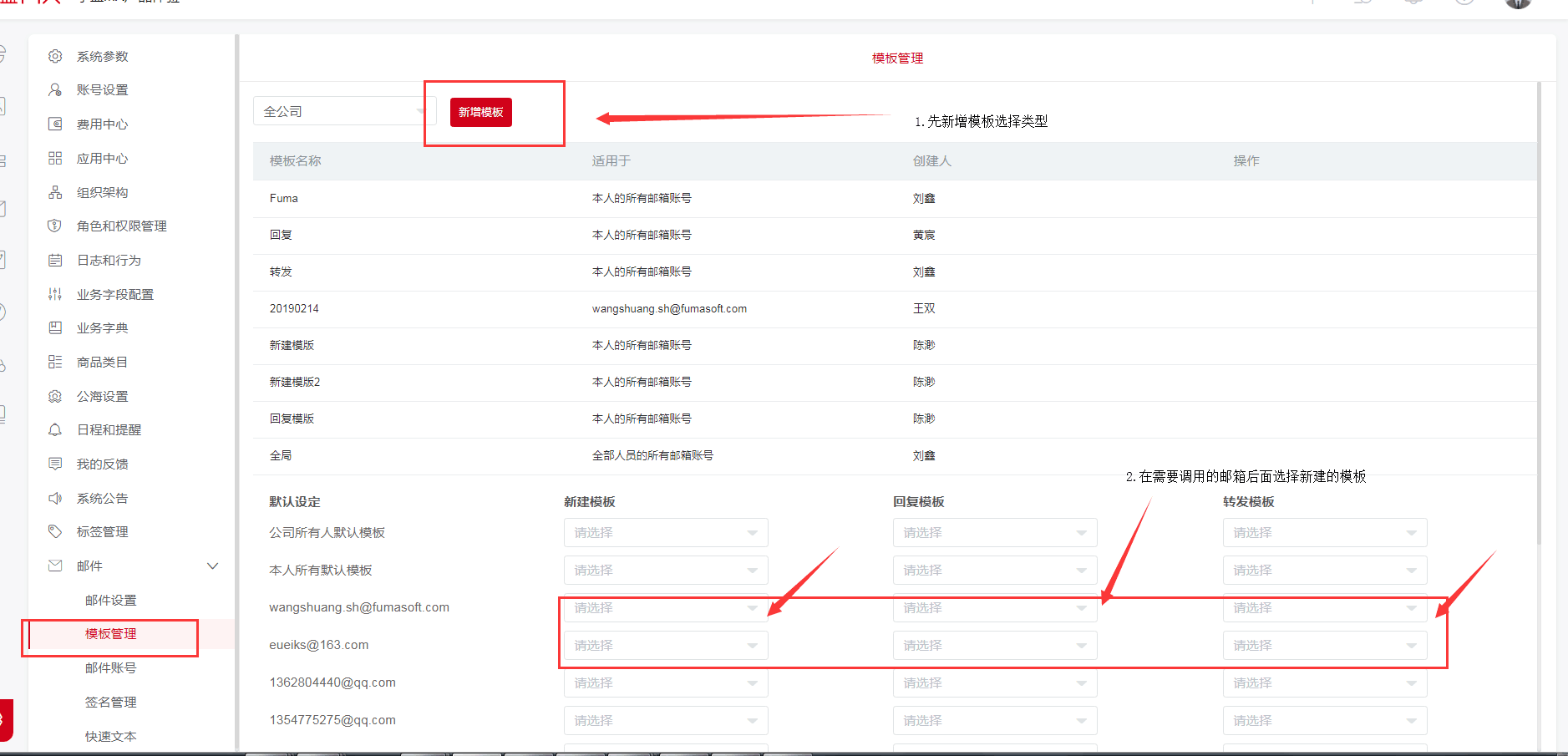The height and width of the screenshot is (756, 1568).
Task: Collapse the 邮件 menu section chevron
Action: click(213, 566)
